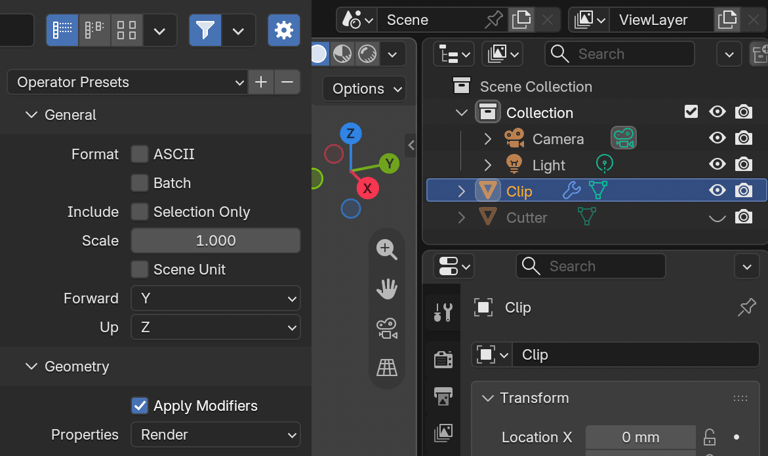Open view layer browse icon dropdown
The width and height of the screenshot is (768, 456).
[x=589, y=20]
